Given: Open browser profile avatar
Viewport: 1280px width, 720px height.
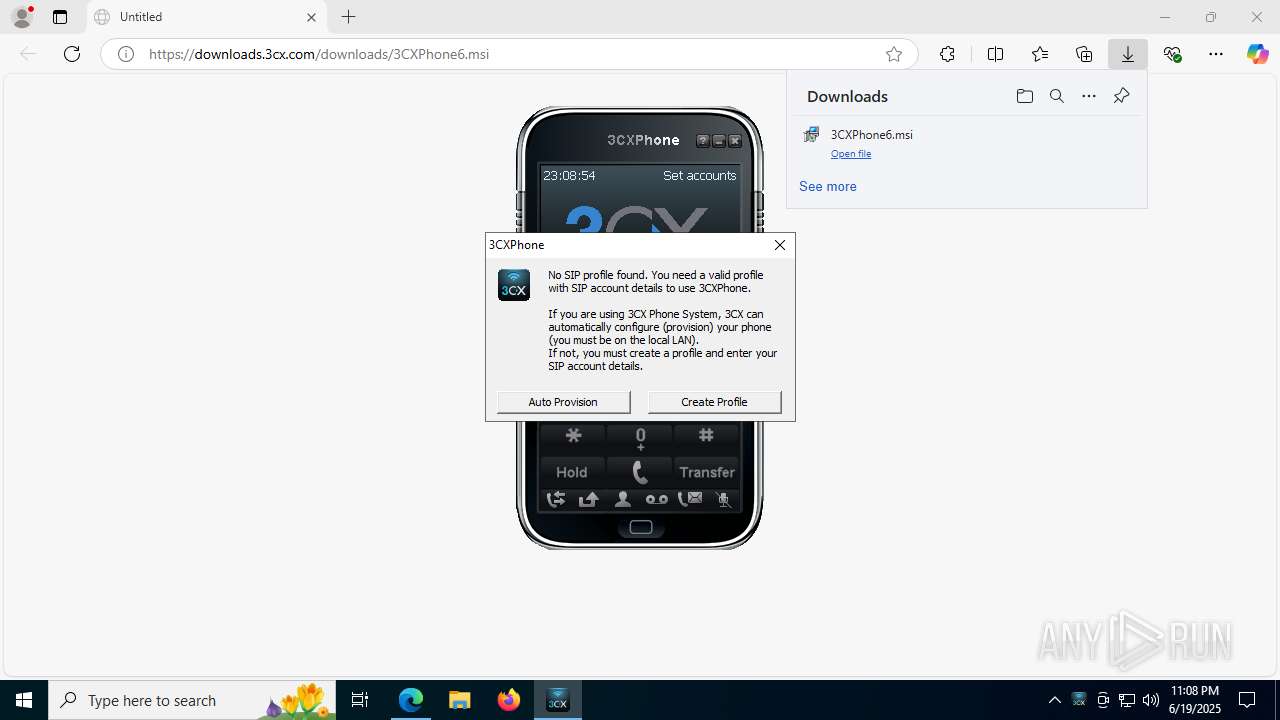Looking at the screenshot, I should (x=22, y=17).
